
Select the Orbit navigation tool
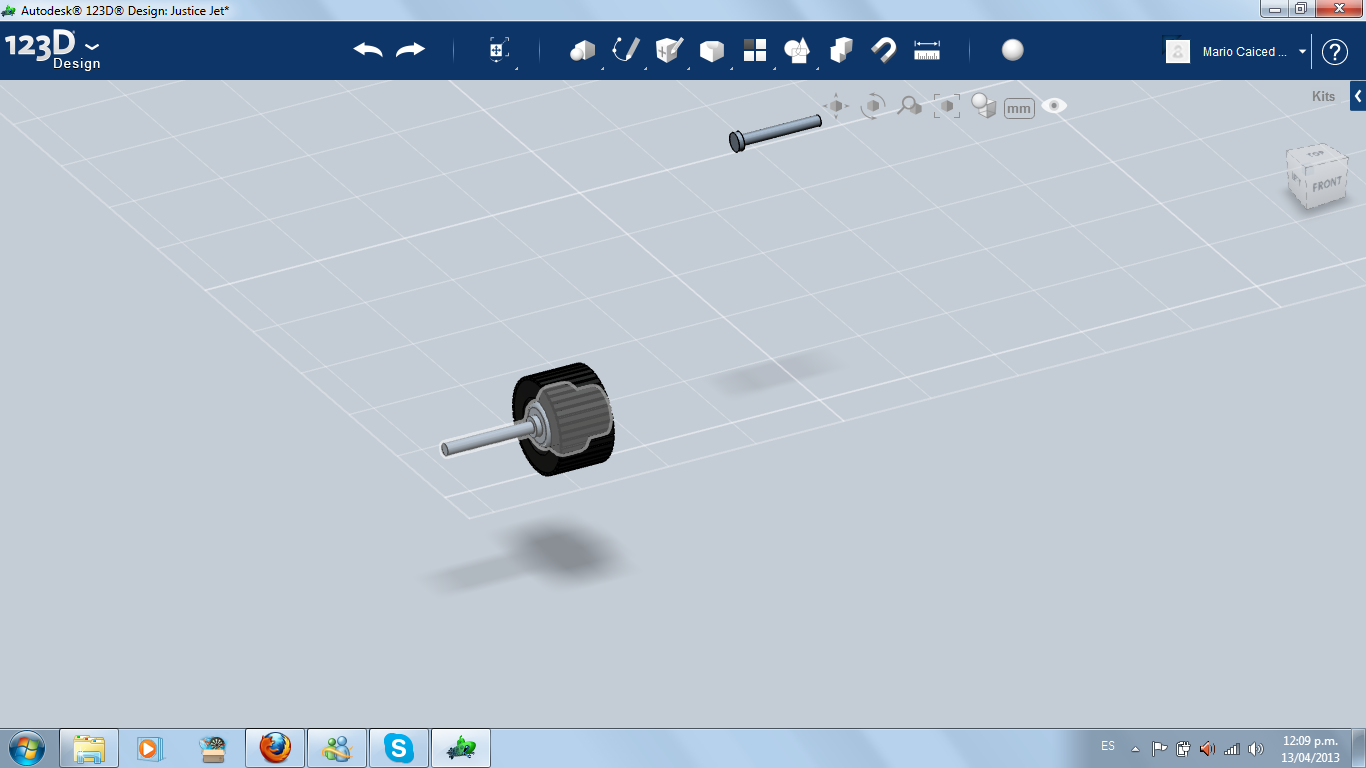click(873, 106)
